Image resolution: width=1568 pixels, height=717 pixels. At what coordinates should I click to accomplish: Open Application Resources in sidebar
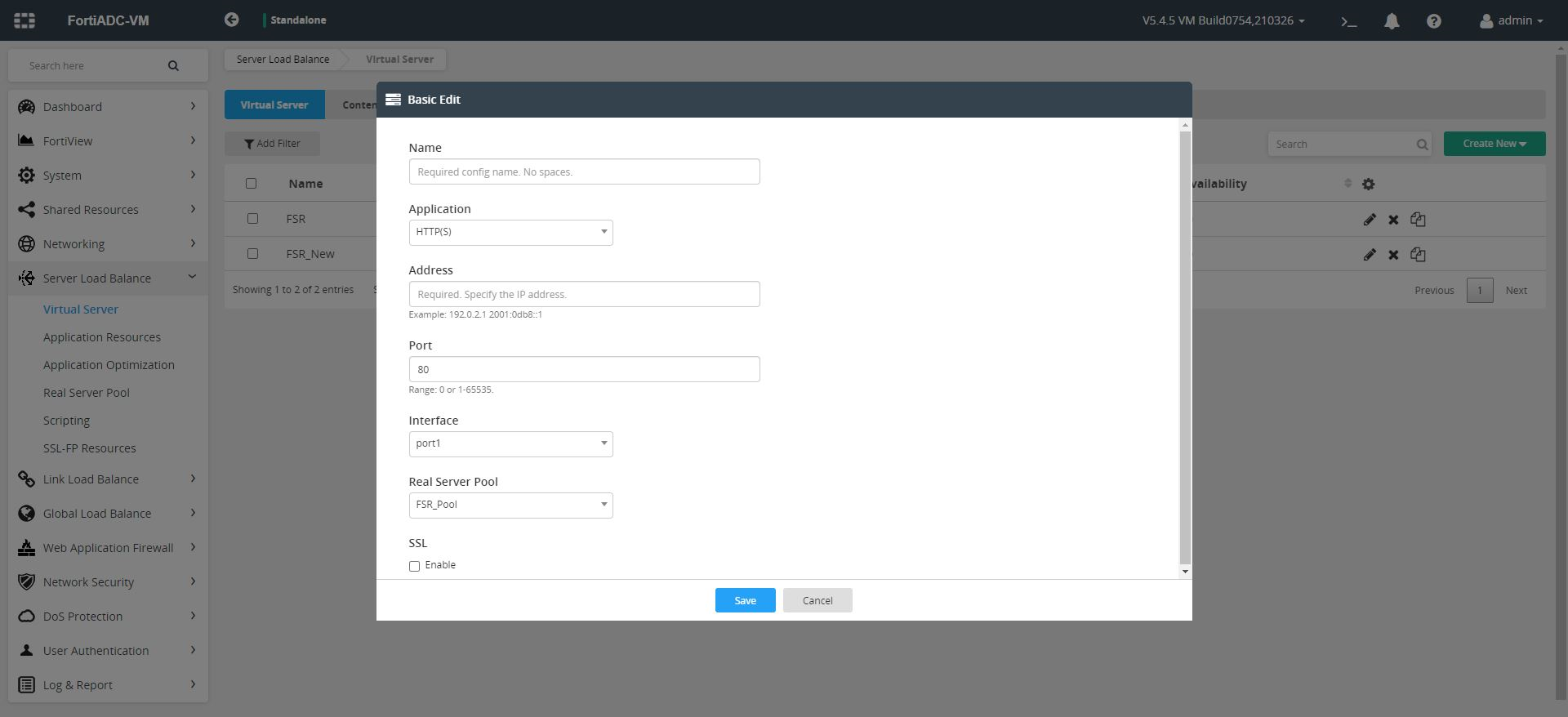(x=102, y=336)
